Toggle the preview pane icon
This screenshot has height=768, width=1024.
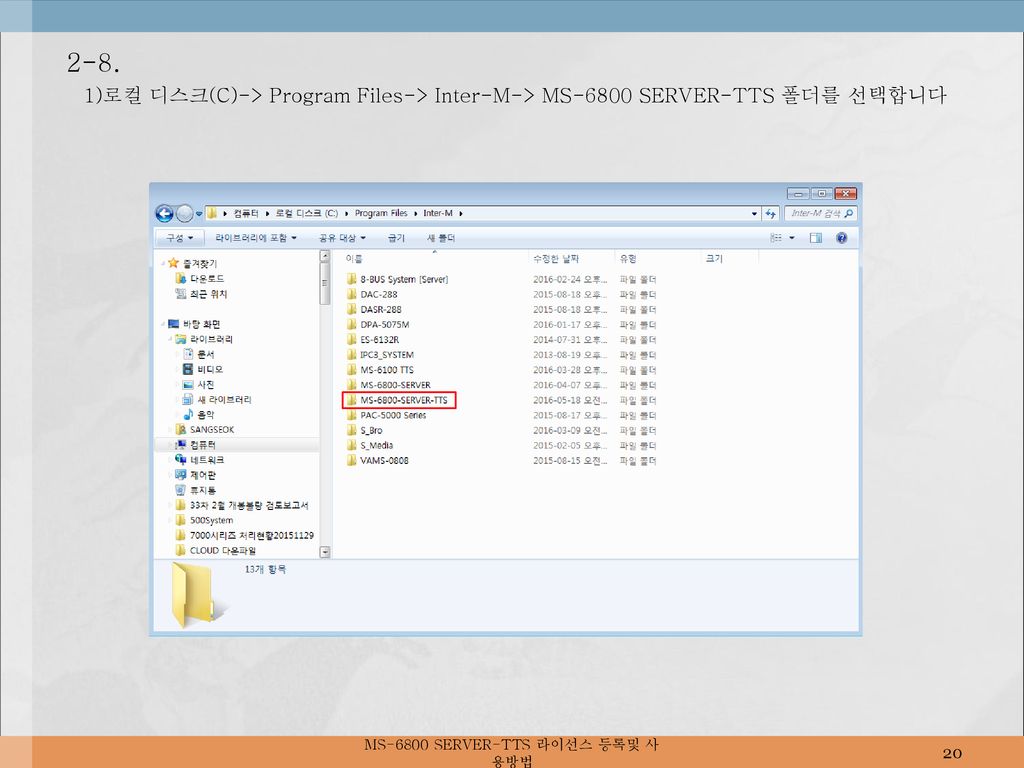point(816,238)
